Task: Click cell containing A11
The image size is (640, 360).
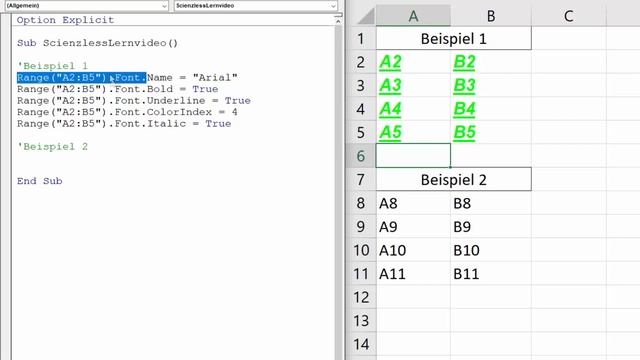Action: [413, 273]
